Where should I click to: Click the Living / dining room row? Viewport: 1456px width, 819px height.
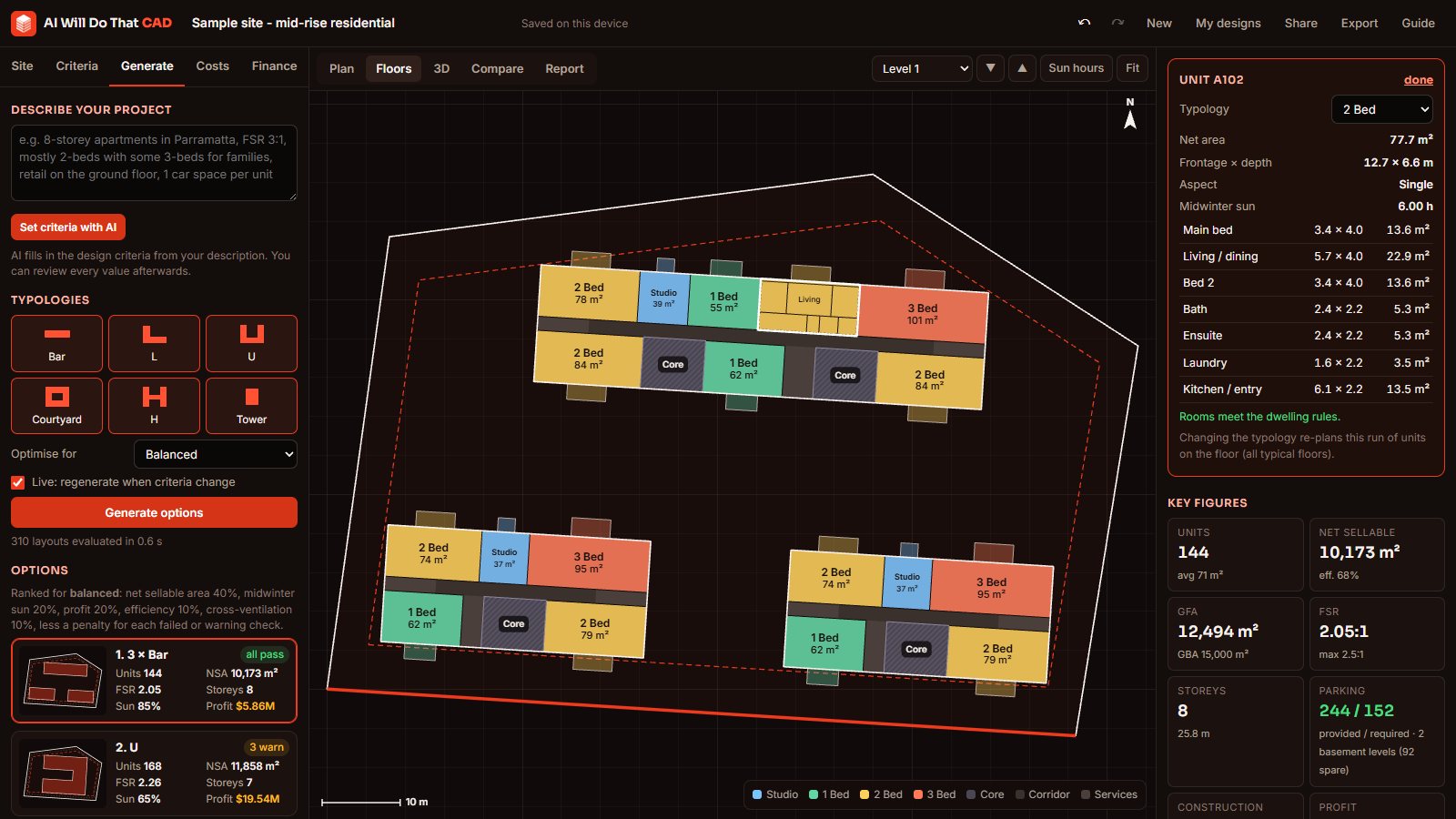tap(1306, 257)
